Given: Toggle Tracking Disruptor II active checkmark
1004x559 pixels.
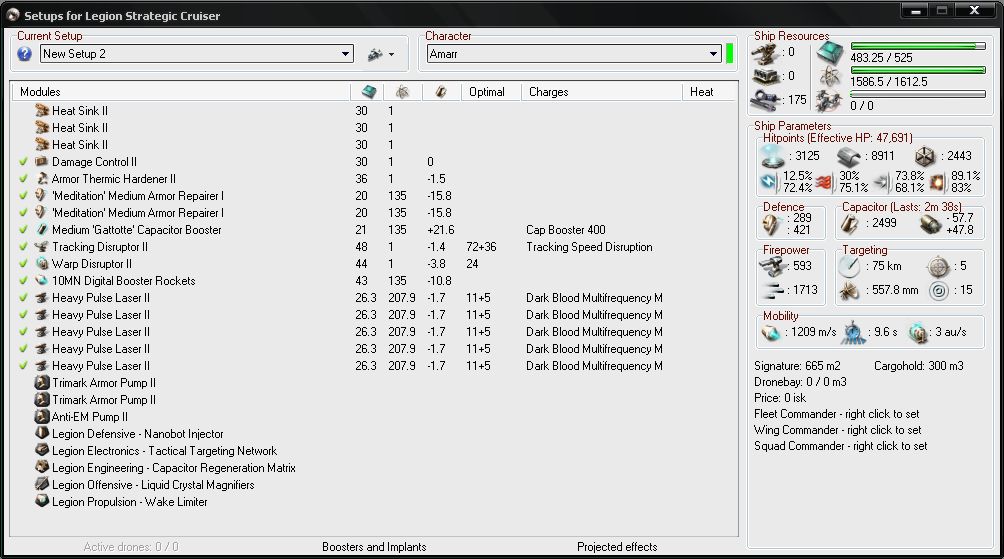Looking at the screenshot, I should coord(24,247).
